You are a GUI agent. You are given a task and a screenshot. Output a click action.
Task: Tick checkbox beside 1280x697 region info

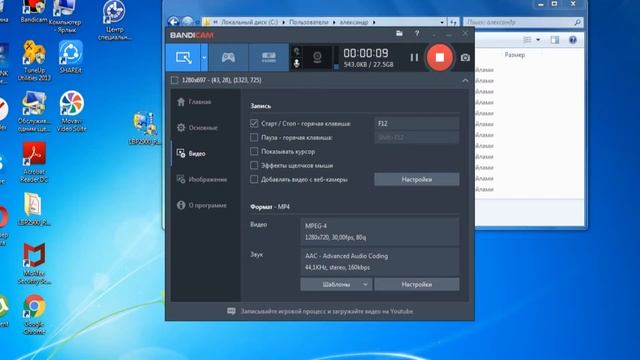pos(174,80)
